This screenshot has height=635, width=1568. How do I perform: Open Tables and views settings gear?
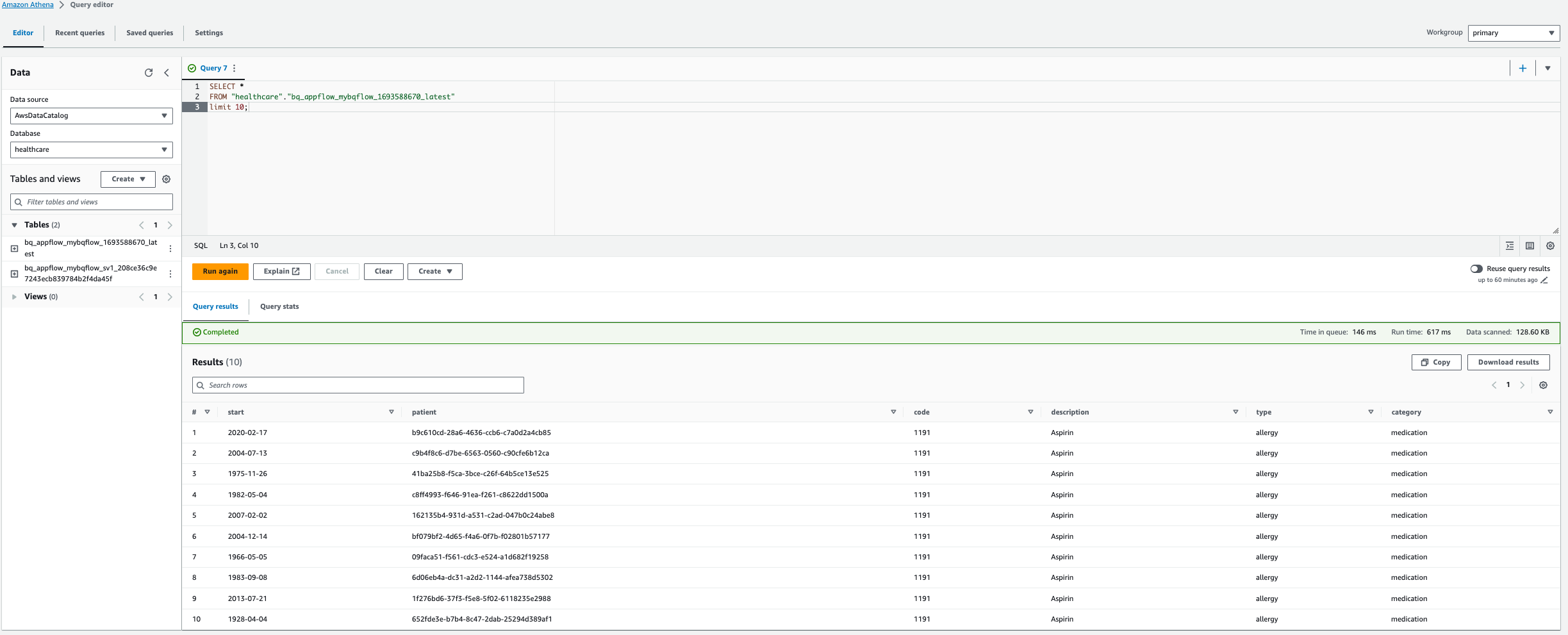pos(166,179)
